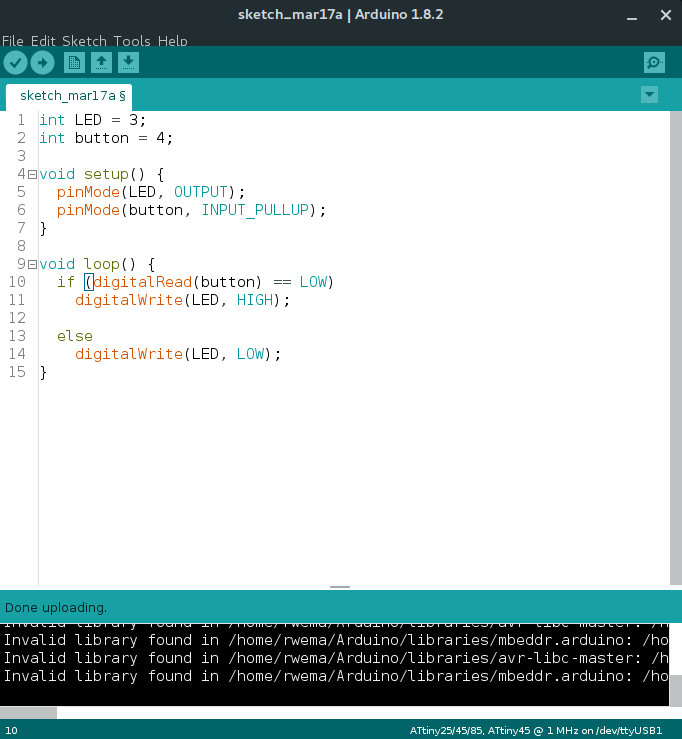Click the line number 10 in status bar
The image size is (682, 739).
11,731
